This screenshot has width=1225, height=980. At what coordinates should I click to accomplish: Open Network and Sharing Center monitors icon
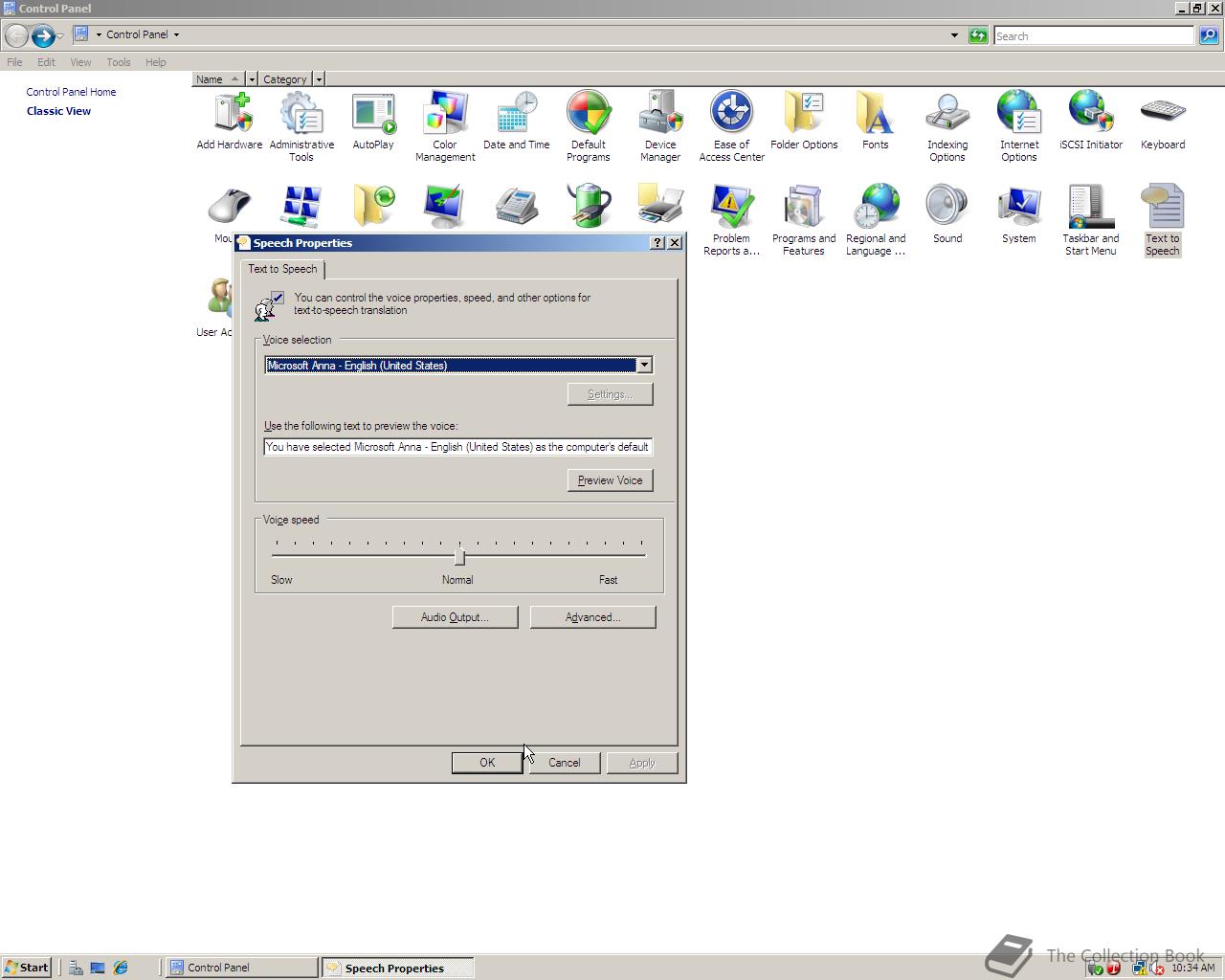point(301,207)
